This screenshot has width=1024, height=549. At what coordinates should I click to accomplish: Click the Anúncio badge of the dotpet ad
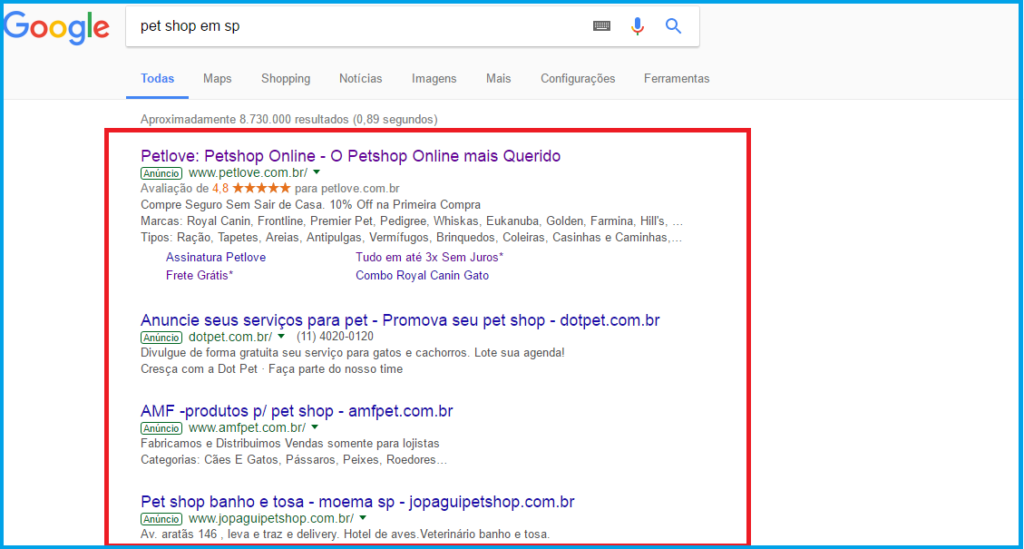coord(161,337)
